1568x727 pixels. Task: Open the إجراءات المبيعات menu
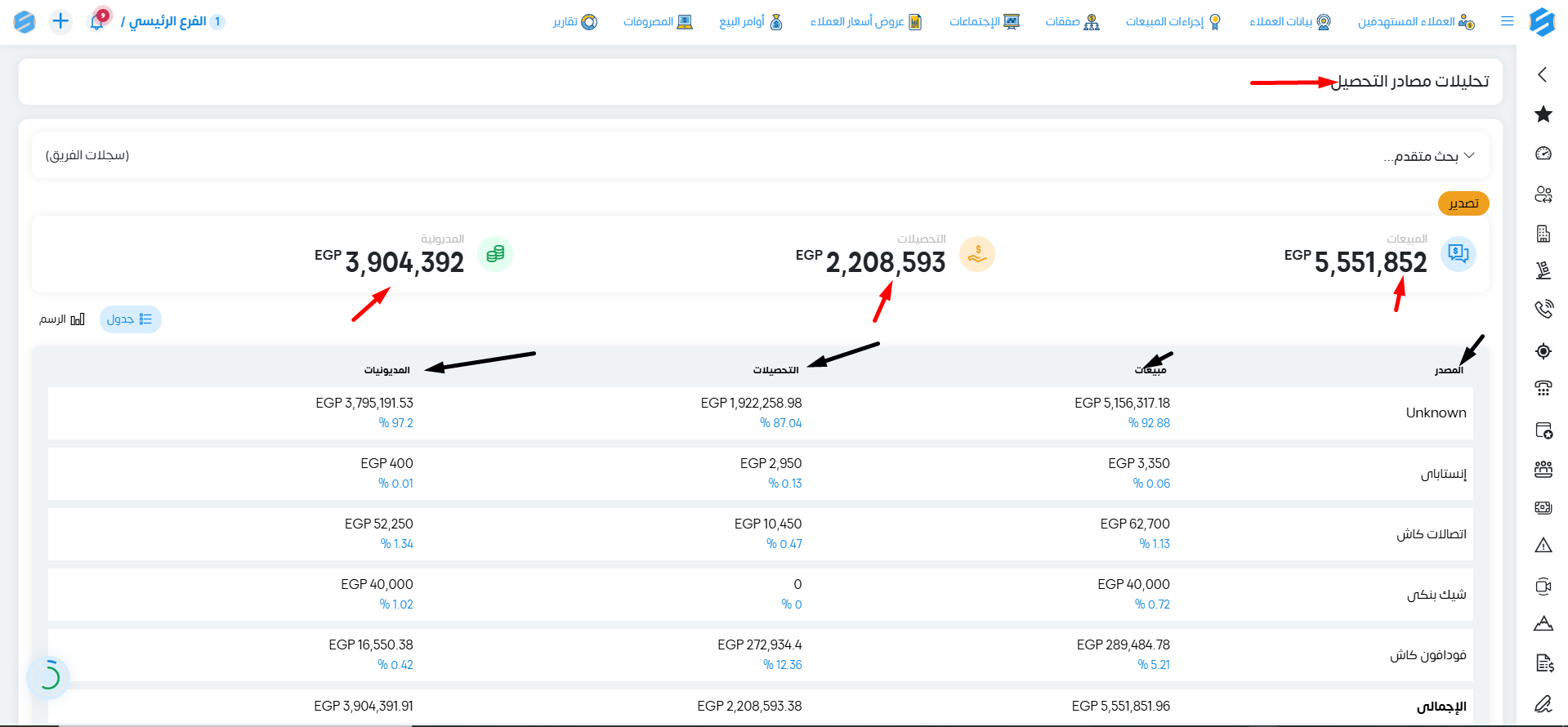coord(1173,22)
